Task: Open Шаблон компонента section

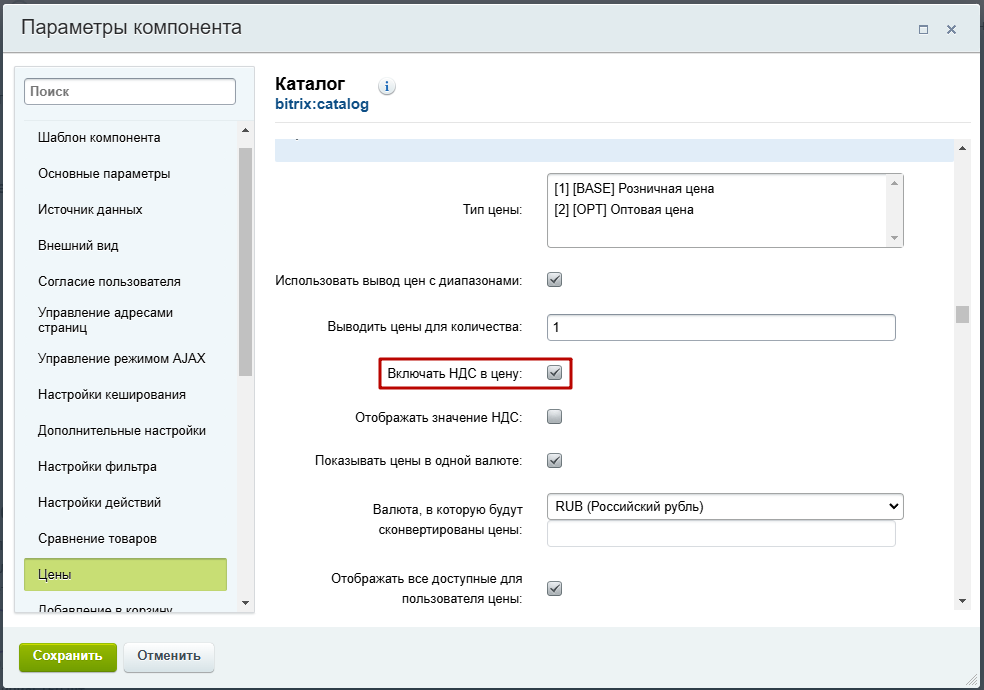Action: tap(99, 137)
